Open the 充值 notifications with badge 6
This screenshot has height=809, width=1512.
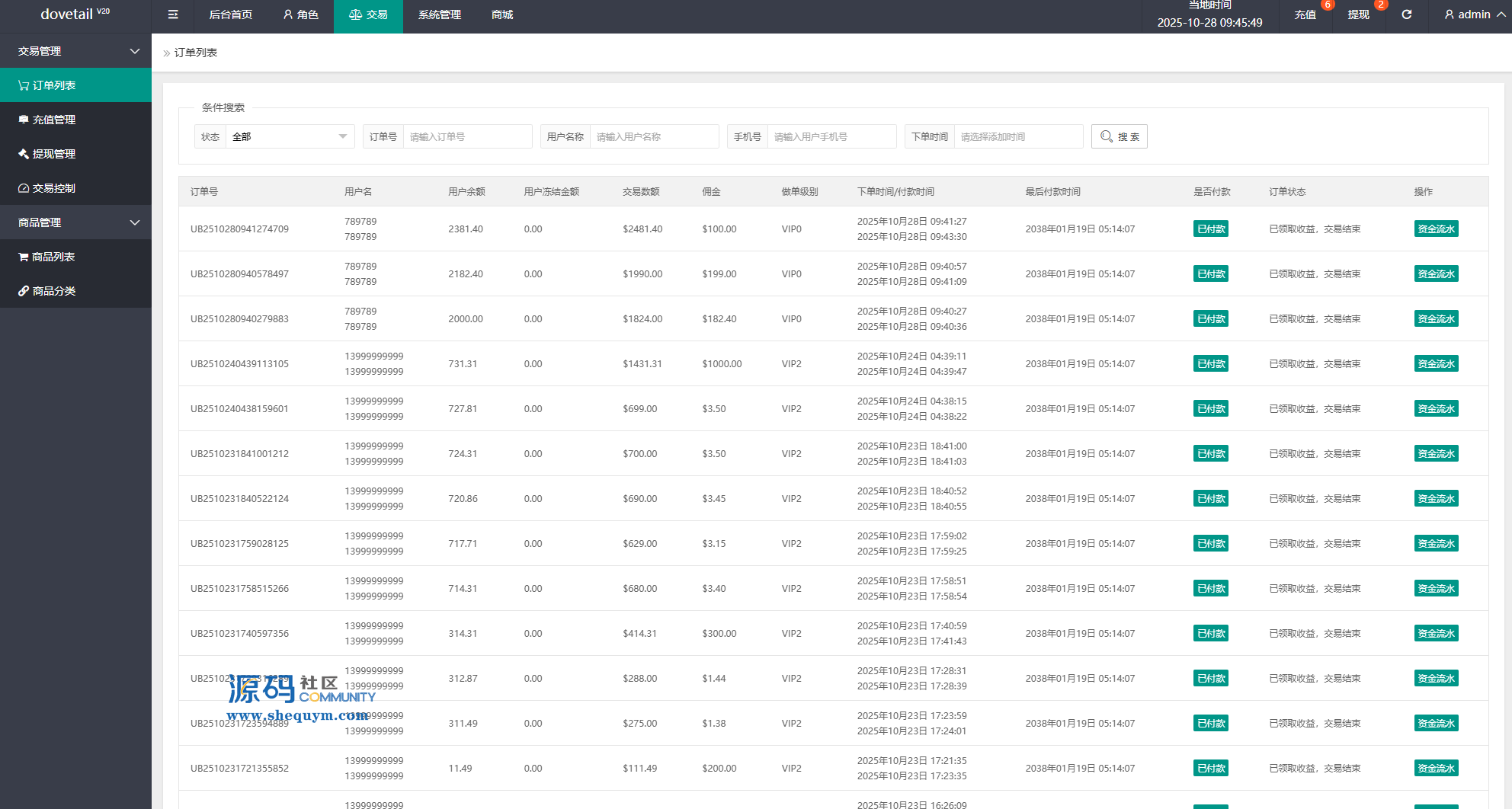tap(1305, 14)
